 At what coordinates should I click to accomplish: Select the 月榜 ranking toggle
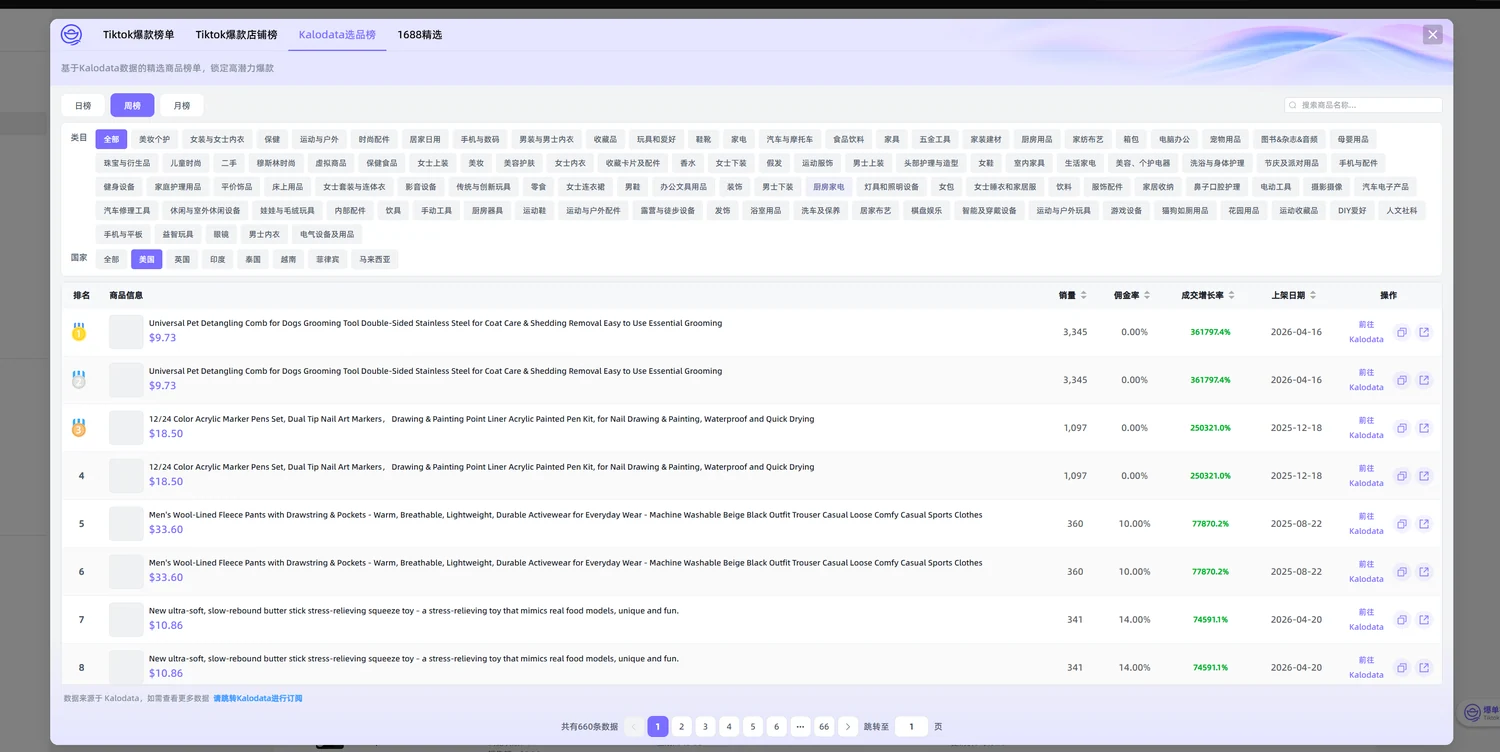182,105
